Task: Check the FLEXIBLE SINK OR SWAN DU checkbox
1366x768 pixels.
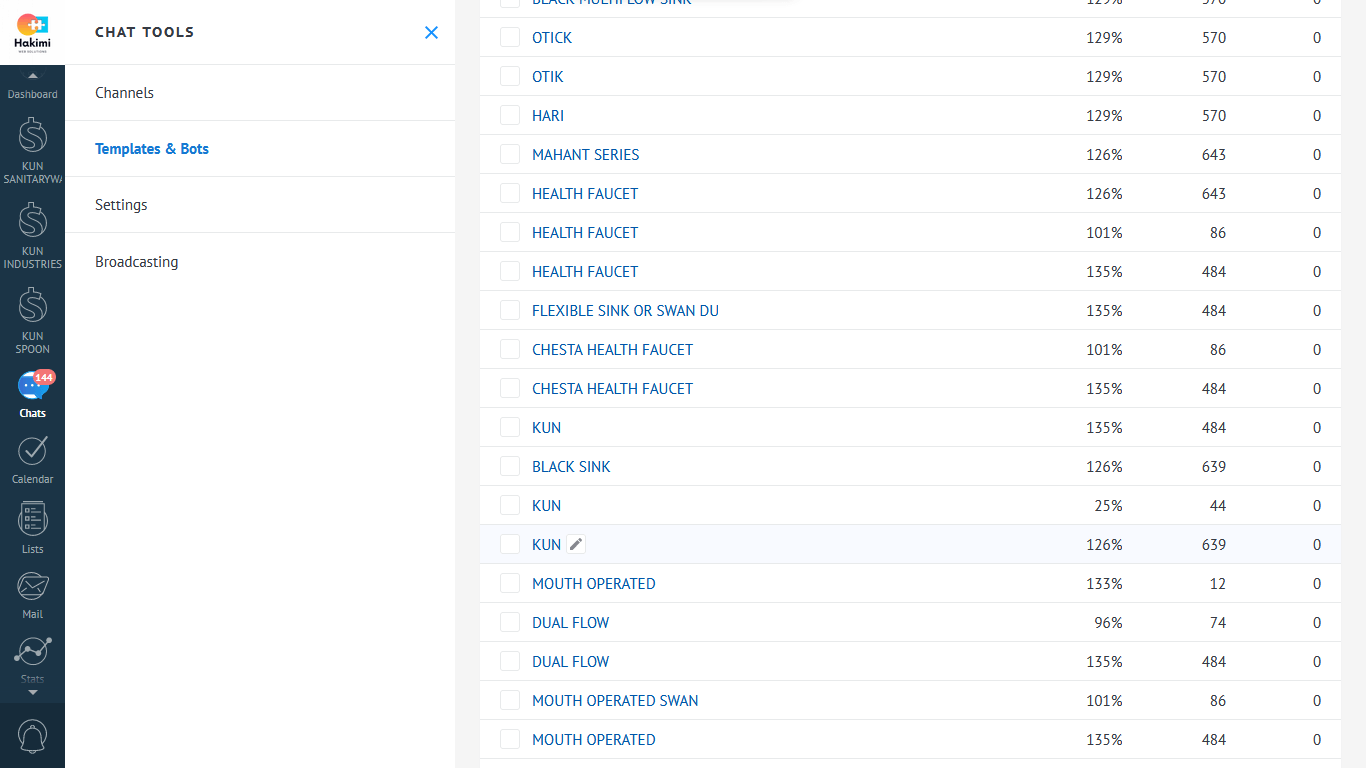Action: (510, 310)
